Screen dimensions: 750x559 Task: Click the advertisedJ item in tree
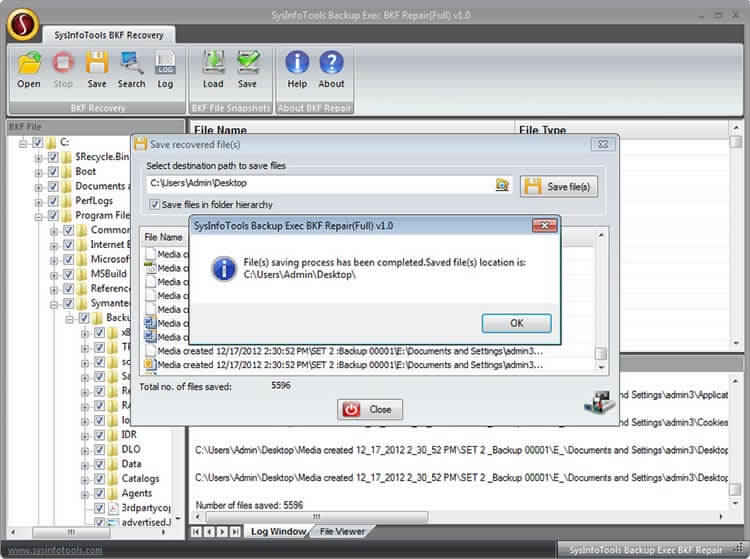click(x=146, y=522)
